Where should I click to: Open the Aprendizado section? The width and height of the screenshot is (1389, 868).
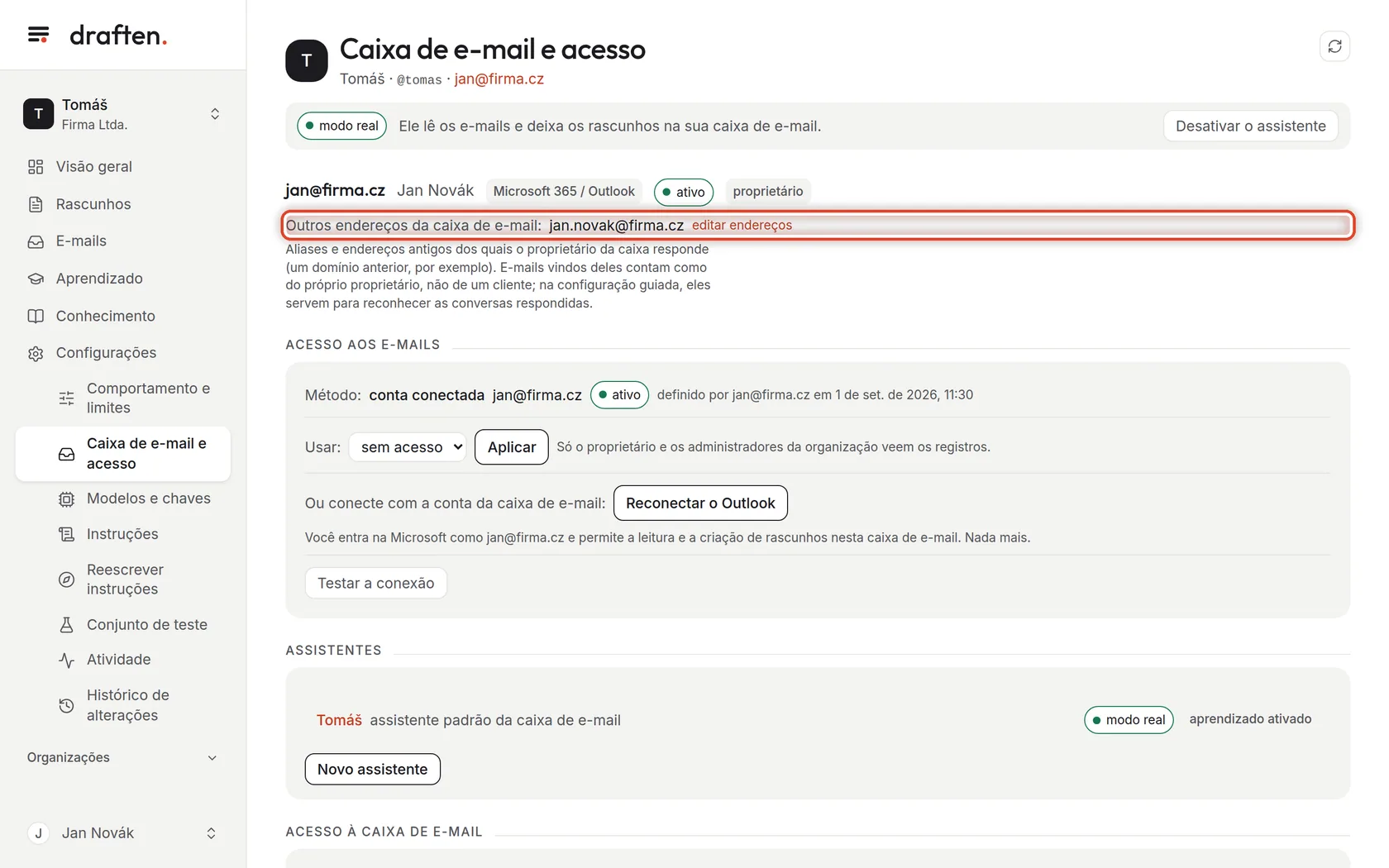click(99, 279)
